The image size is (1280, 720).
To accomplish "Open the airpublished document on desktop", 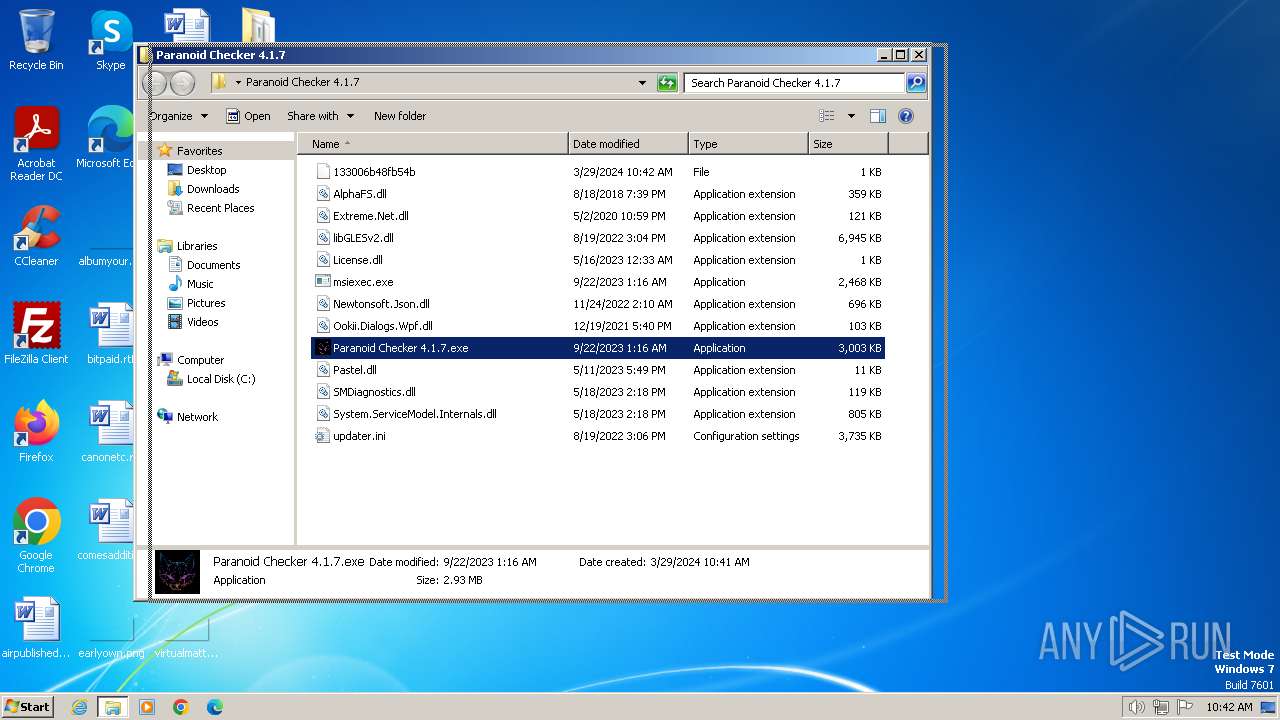I will [36, 627].
